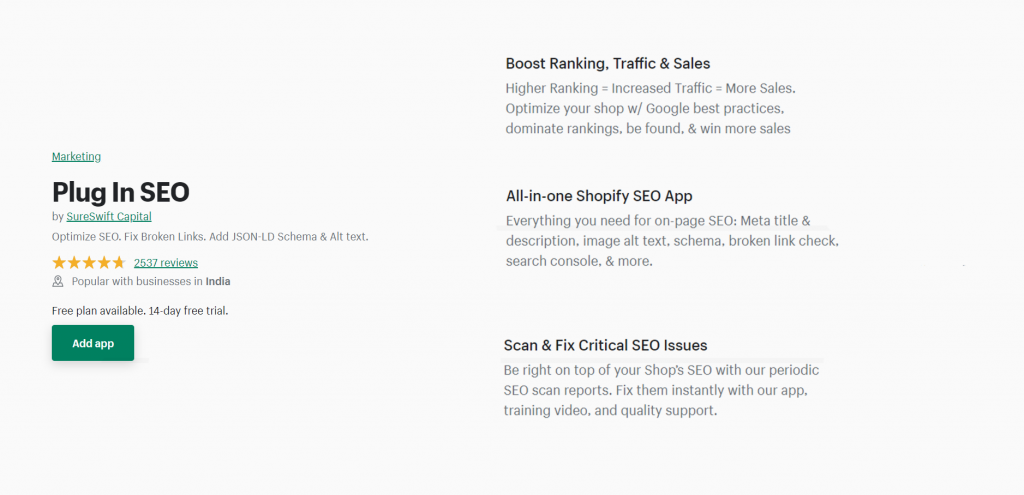Select the third rating star
Viewport: 1024px width, 495px height.
(89, 263)
